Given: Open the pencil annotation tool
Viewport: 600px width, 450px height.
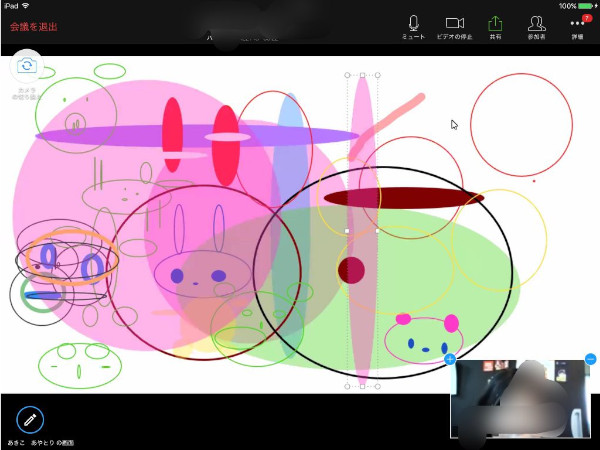Looking at the screenshot, I should (30, 419).
